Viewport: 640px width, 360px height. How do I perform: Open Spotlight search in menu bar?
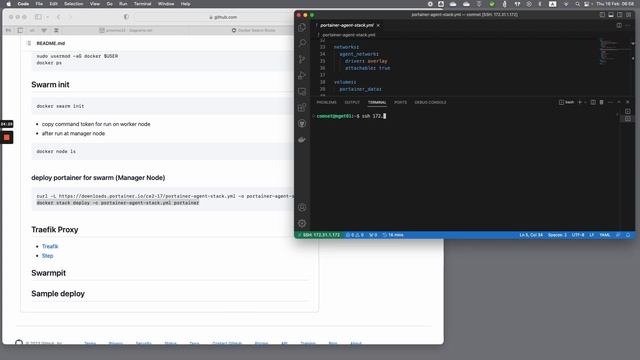tap(577, 4)
